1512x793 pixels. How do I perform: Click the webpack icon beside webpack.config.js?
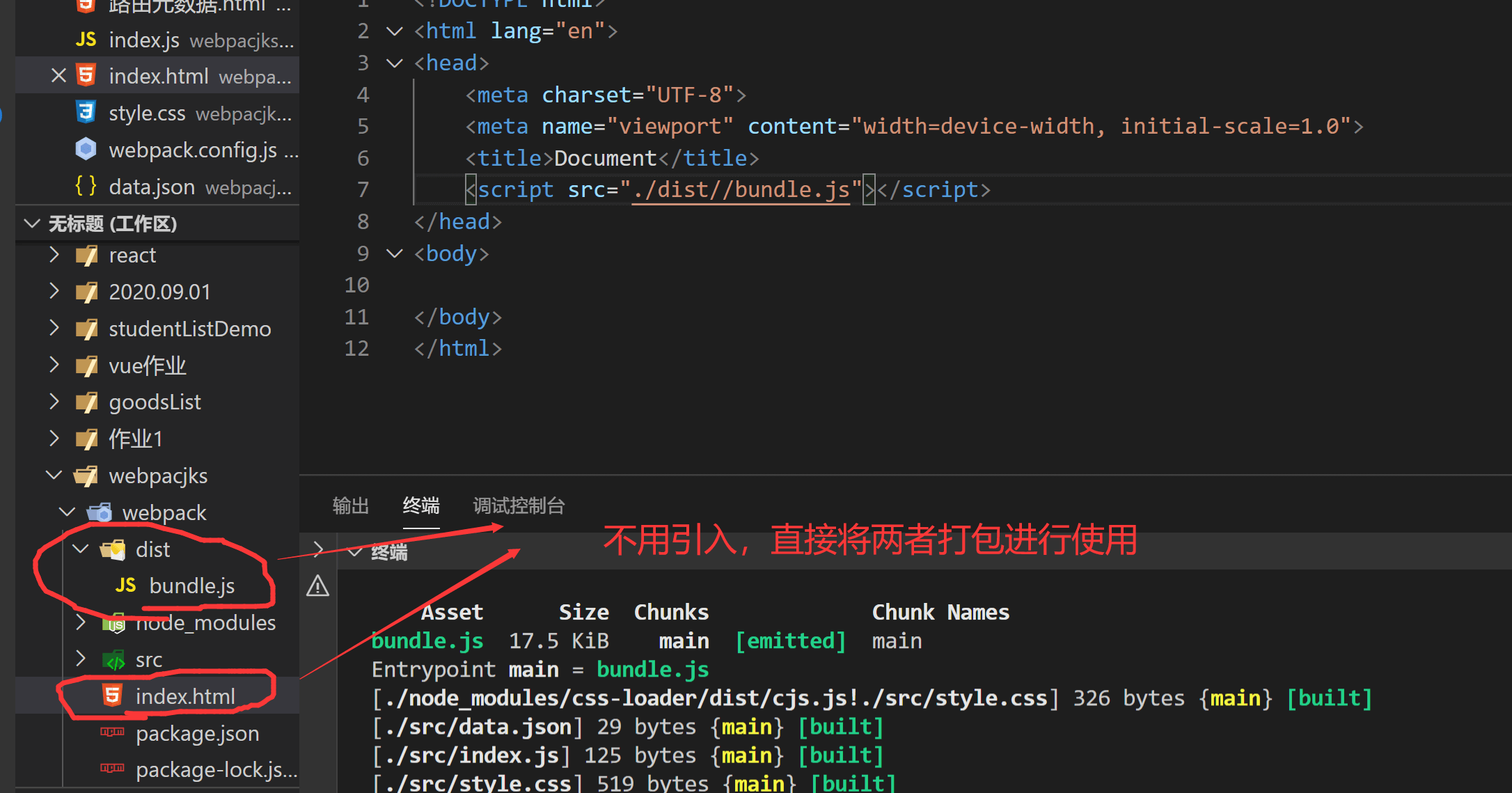click(x=86, y=149)
